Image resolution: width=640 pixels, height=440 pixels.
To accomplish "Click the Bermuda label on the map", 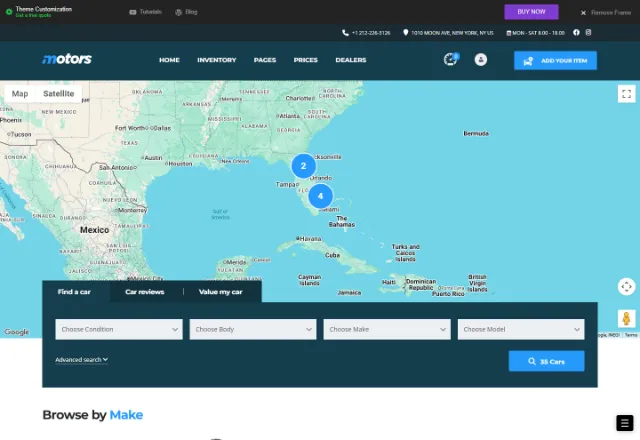I will pyautogui.click(x=476, y=133).
